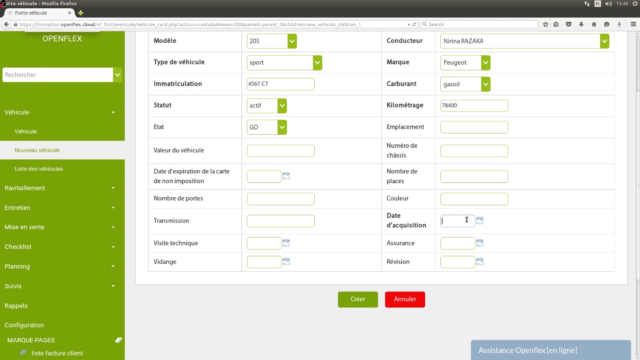Open the system volume indicator
Viewport: 640px width, 360px height.
click(609, 4)
